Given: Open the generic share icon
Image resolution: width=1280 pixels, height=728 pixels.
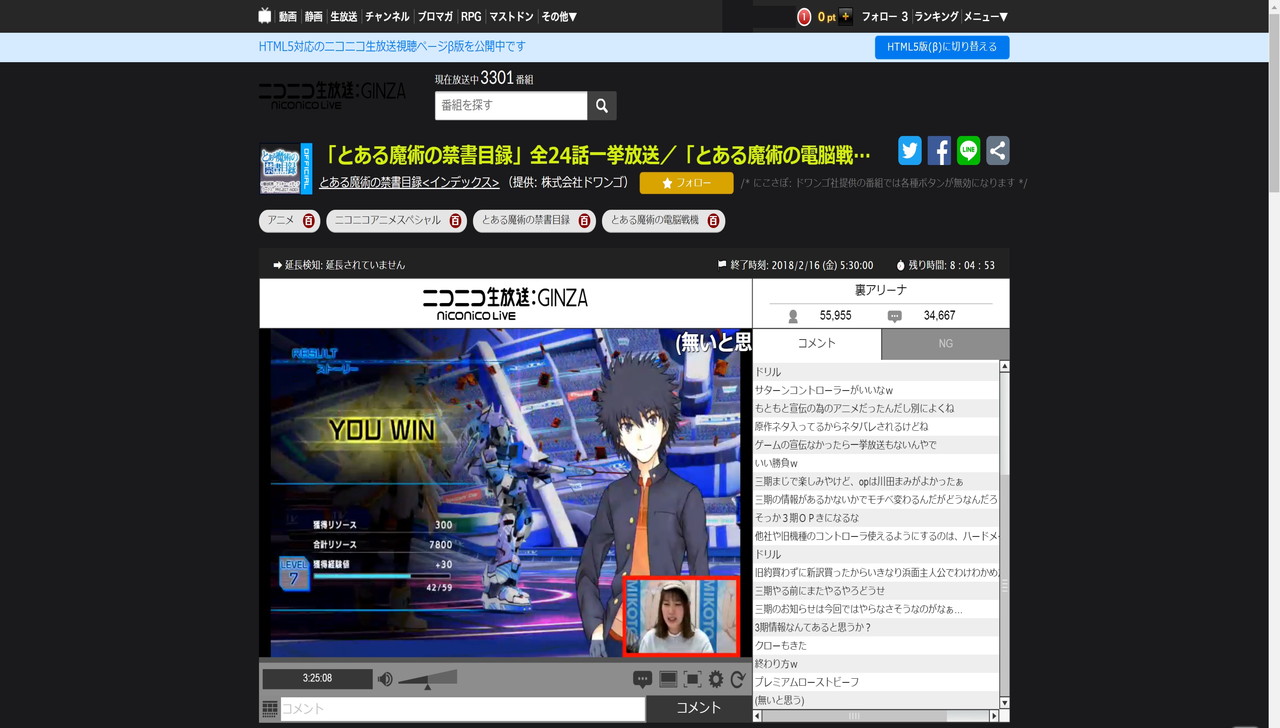Looking at the screenshot, I should coord(998,150).
